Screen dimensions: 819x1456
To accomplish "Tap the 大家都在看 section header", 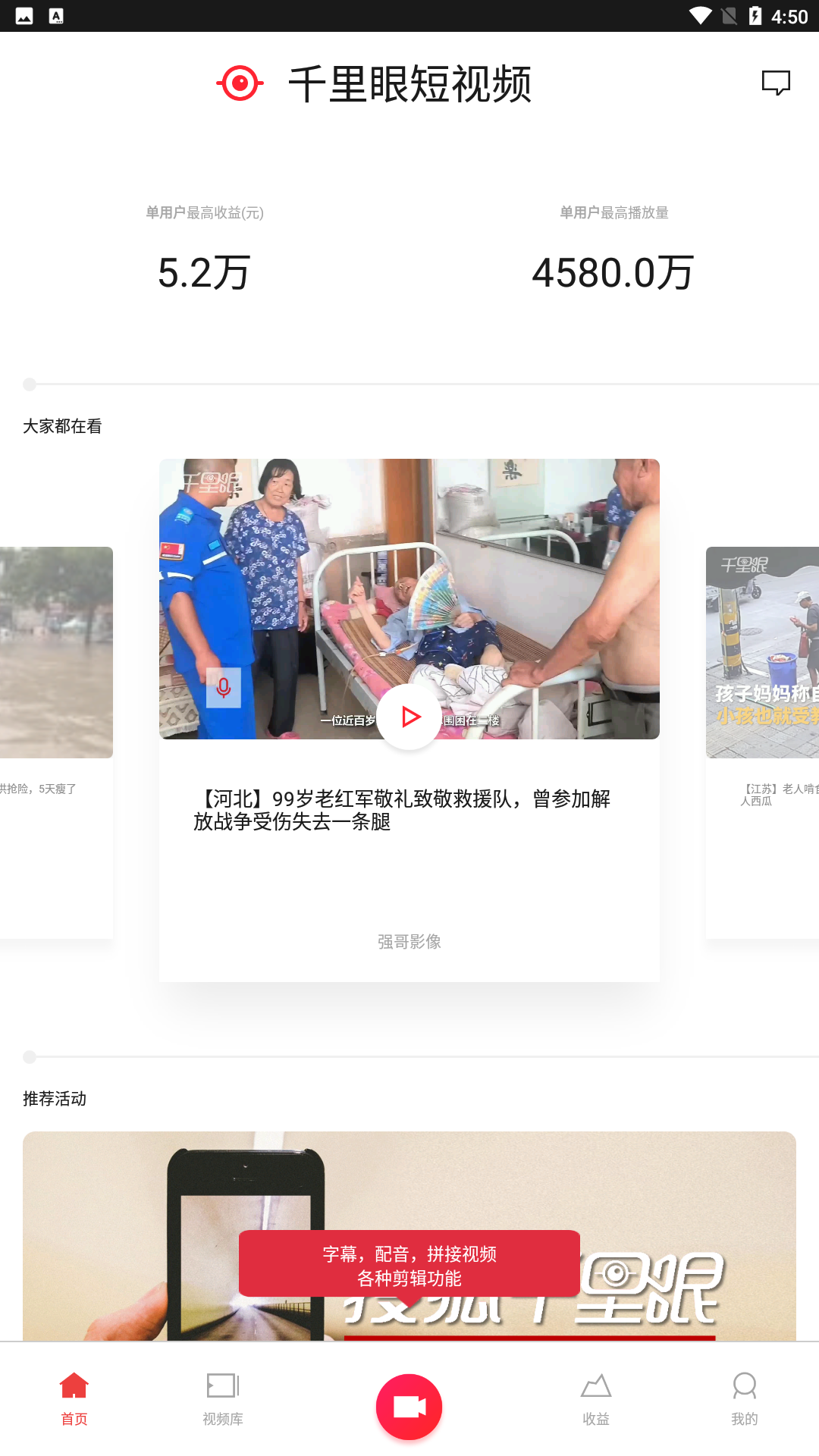I will 62,426.
